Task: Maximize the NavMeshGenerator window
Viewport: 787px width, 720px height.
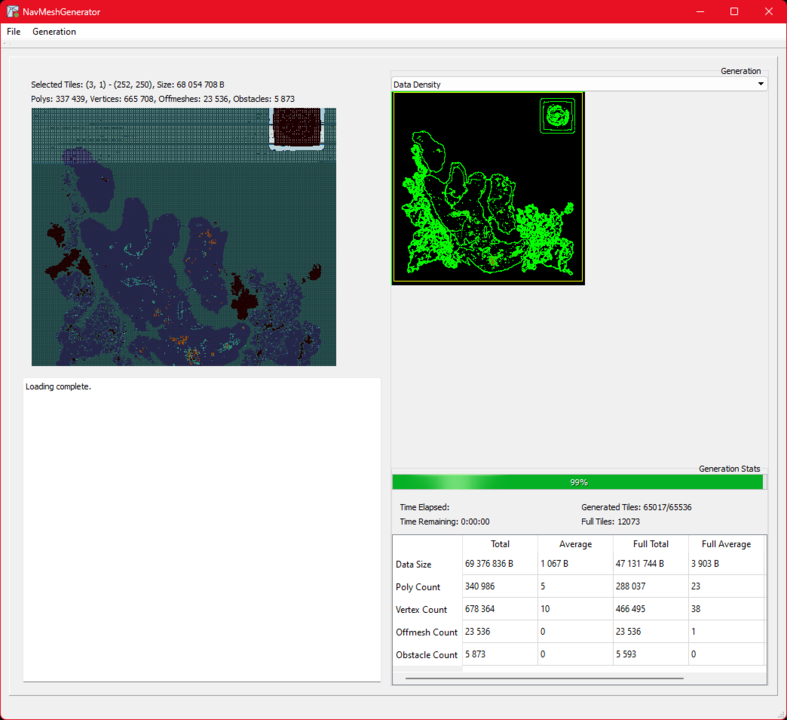Action: pos(734,11)
